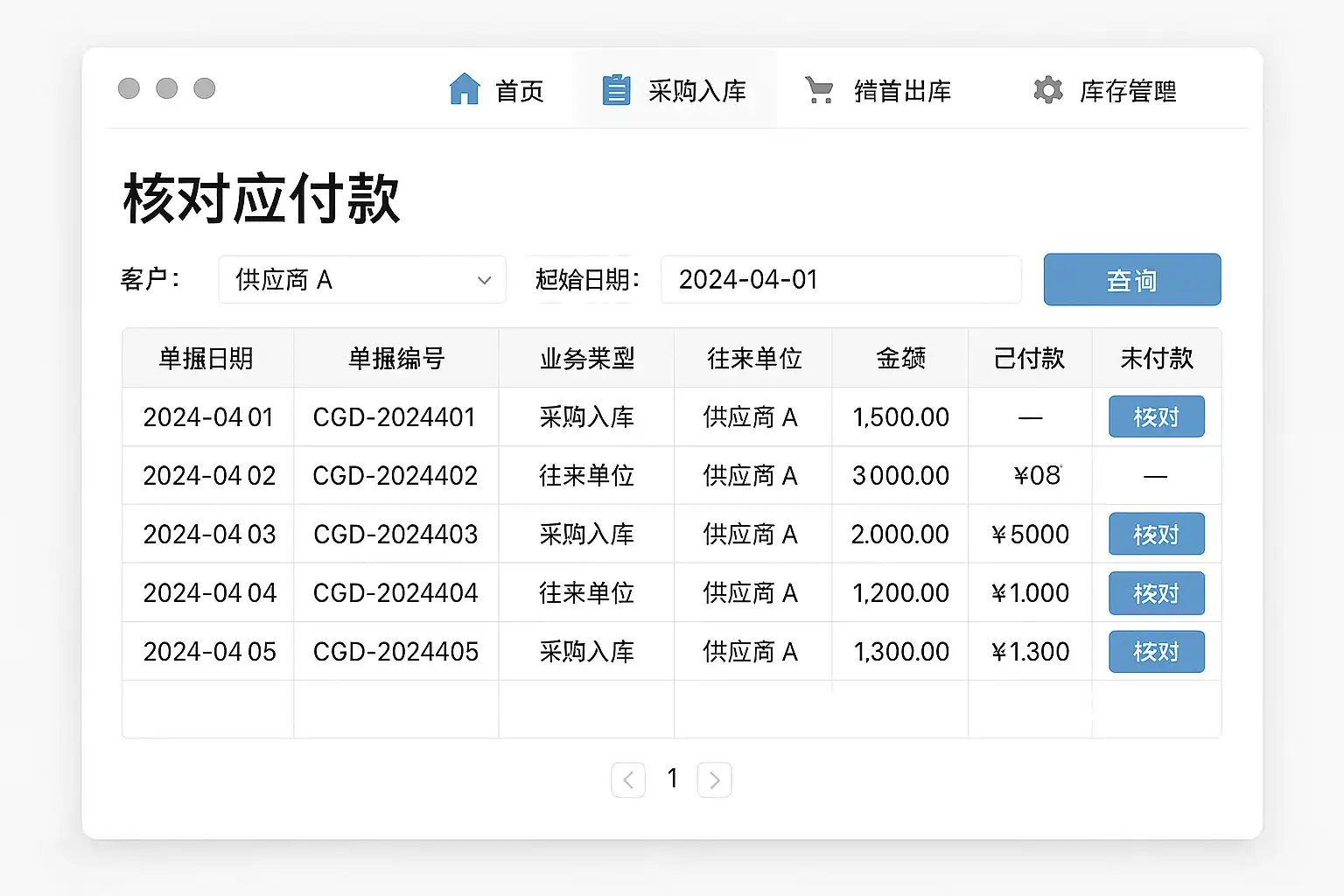Click the 未付款 column header
The height and width of the screenshot is (896, 1344).
pyautogui.click(x=1156, y=358)
